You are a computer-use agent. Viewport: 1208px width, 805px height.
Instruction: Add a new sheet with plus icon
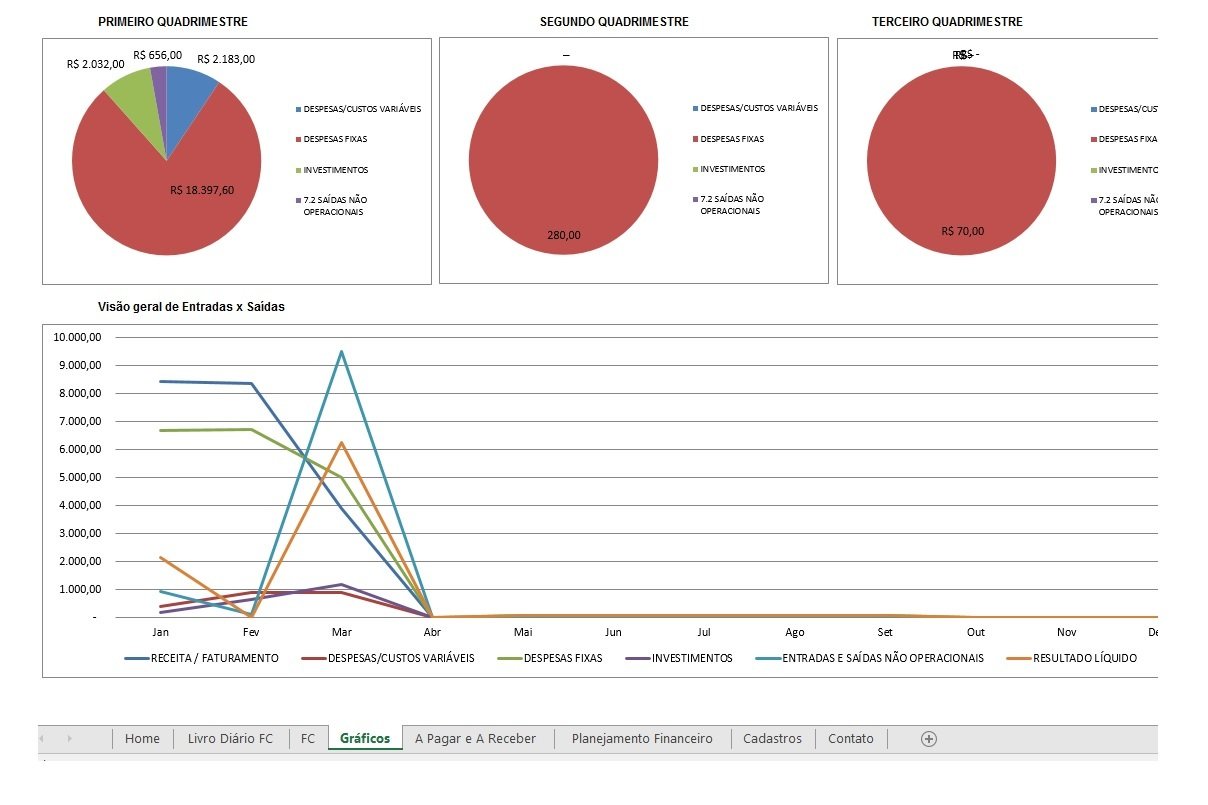928,739
